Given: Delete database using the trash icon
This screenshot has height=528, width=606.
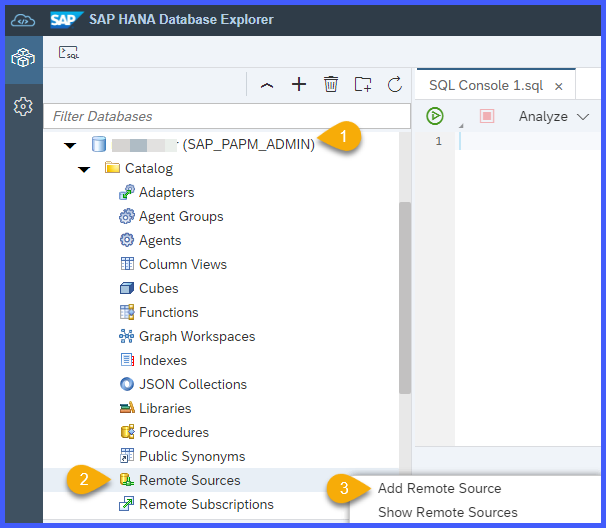Looking at the screenshot, I should click(x=331, y=84).
